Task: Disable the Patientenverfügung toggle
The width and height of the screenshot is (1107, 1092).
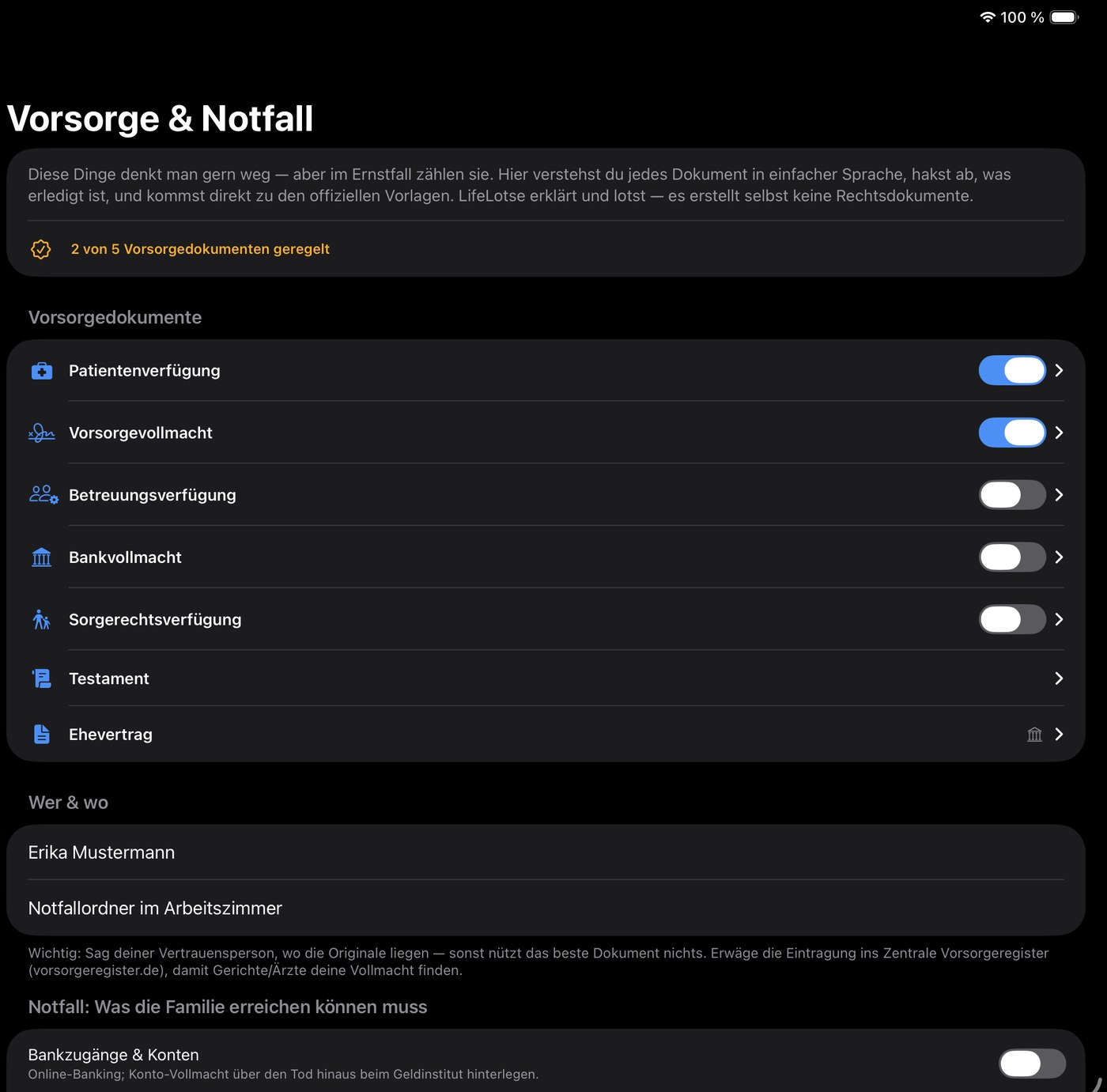Action: click(1012, 370)
